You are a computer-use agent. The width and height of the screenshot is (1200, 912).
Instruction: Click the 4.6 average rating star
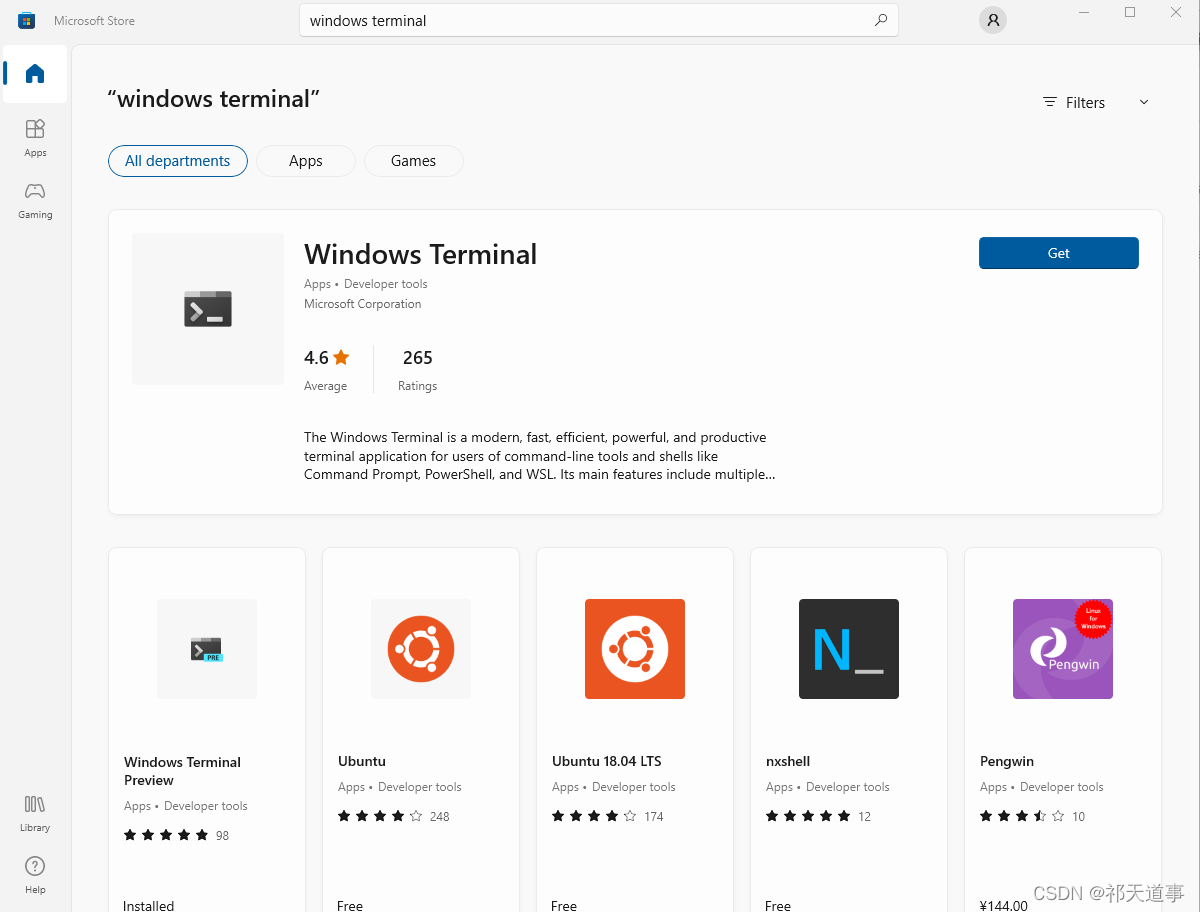click(341, 357)
